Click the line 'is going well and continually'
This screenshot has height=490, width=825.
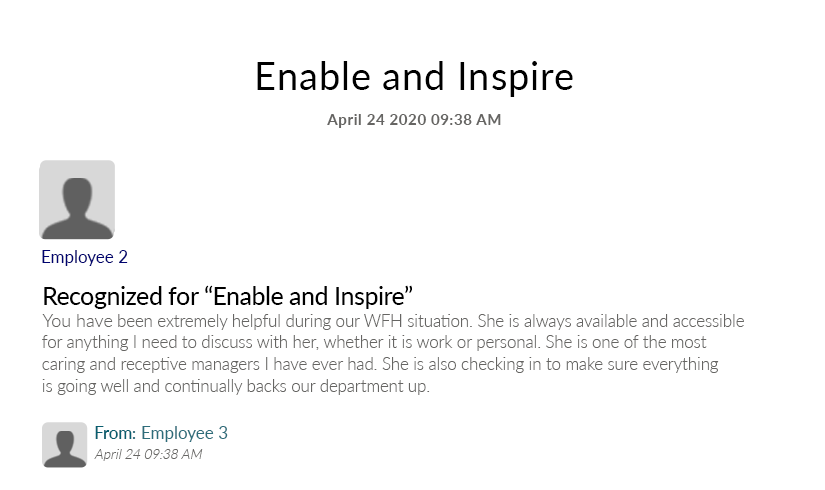pyautogui.click(x=236, y=386)
